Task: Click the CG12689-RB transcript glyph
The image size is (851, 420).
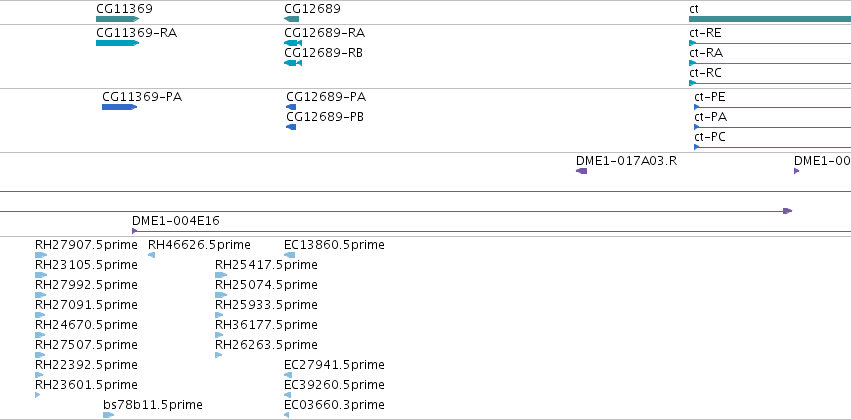Action: coord(293,63)
